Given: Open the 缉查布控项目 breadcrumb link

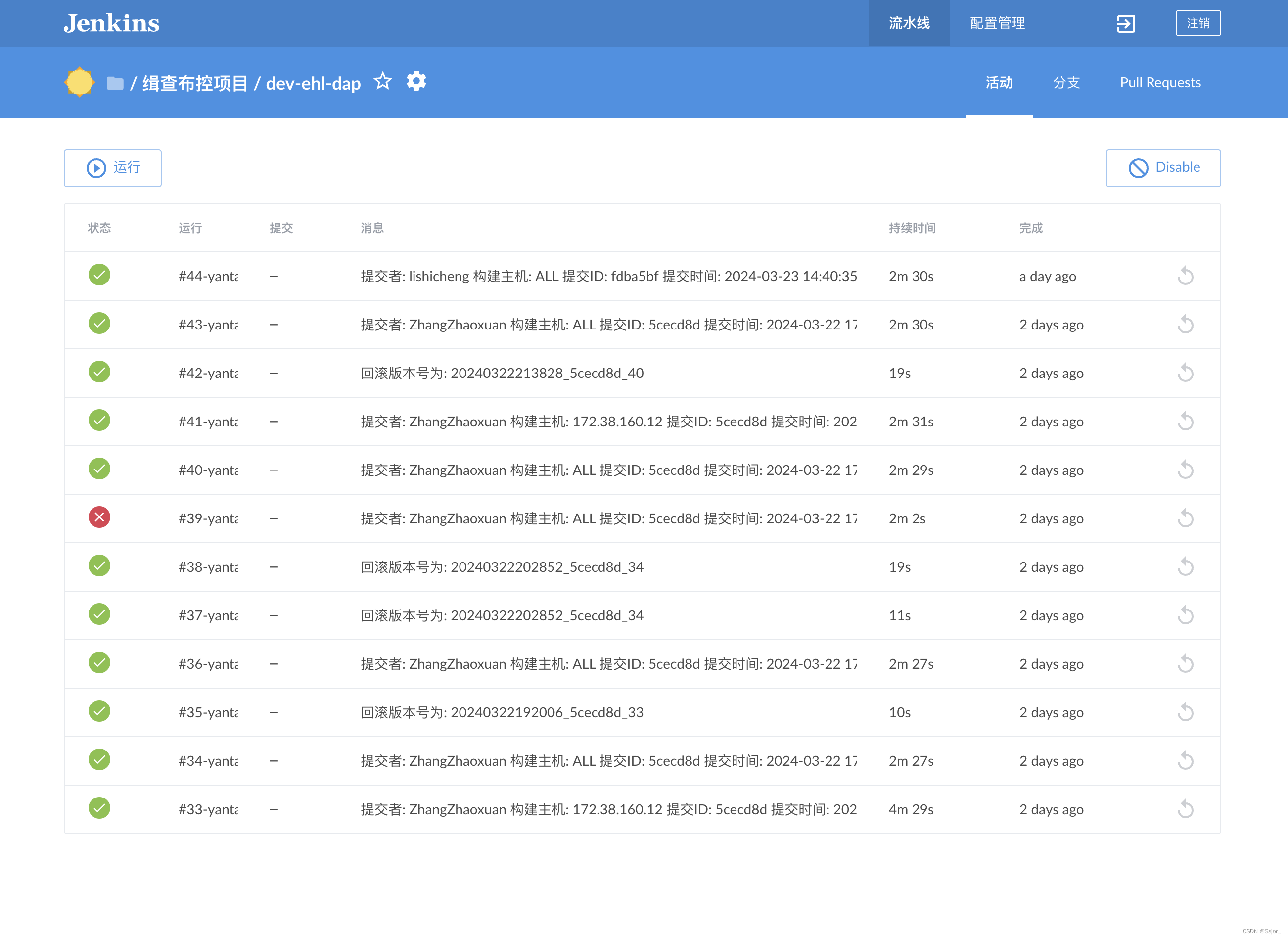Looking at the screenshot, I should [195, 84].
